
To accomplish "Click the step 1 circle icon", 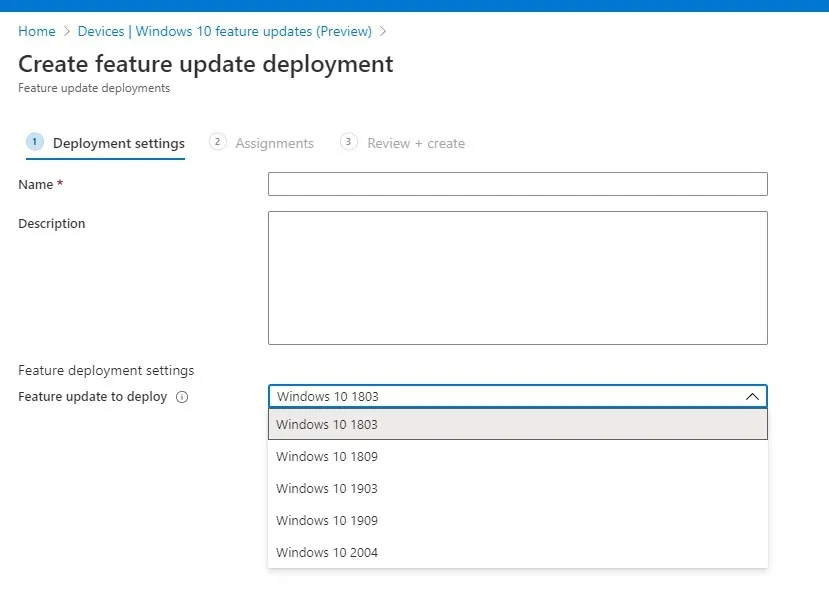I will pos(35,142).
